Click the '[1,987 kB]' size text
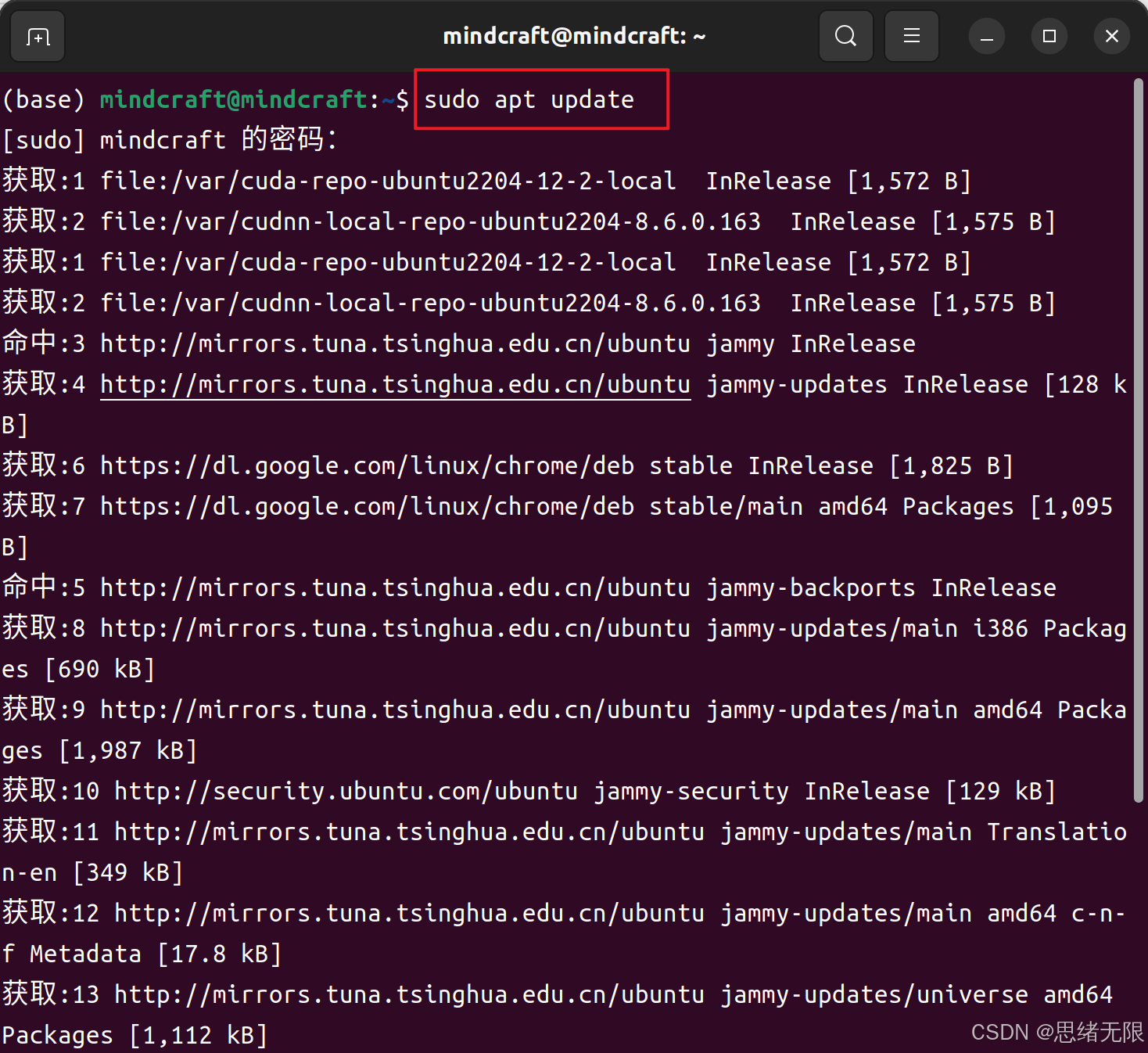 pos(128,750)
